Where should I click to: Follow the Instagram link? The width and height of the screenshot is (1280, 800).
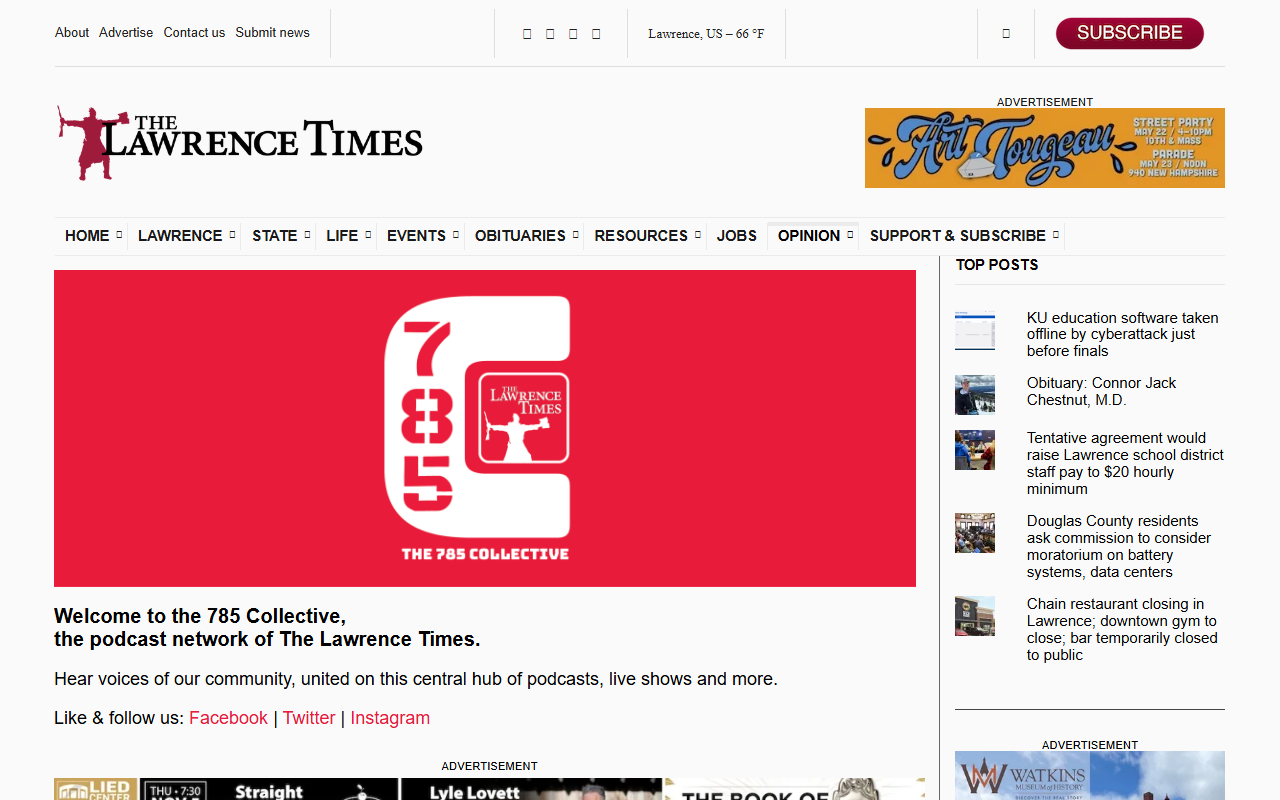pos(390,718)
